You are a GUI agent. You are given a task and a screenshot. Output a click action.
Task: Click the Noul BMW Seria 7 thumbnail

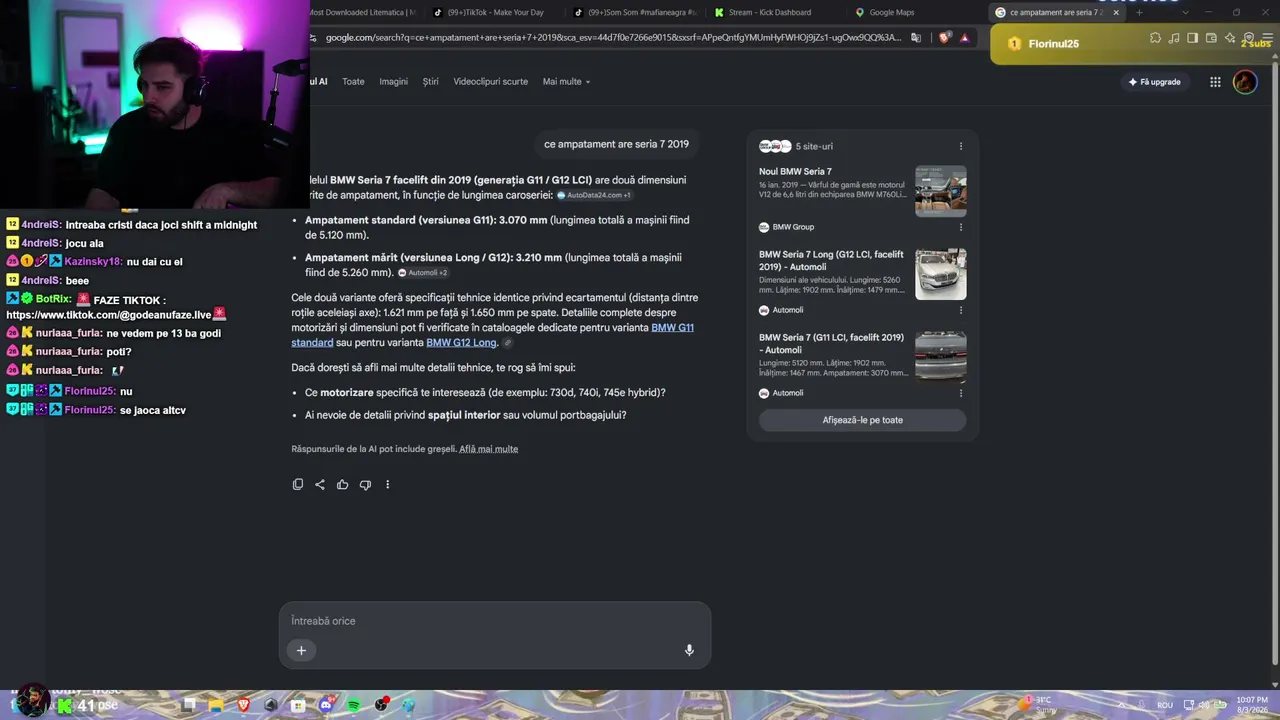point(941,191)
